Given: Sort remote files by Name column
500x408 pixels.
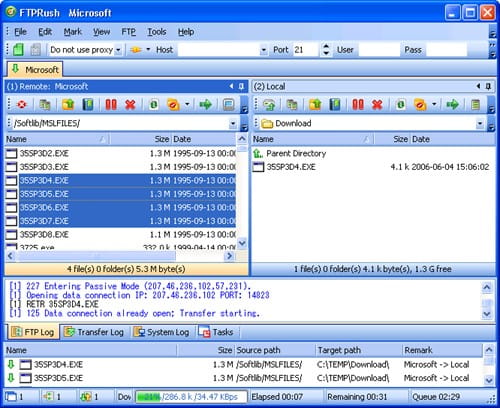Looking at the screenshot, I should [57, 139].
